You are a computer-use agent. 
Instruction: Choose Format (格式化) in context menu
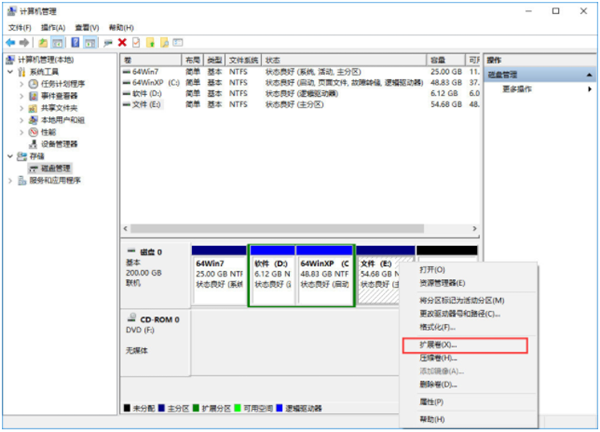coord(436,327)
